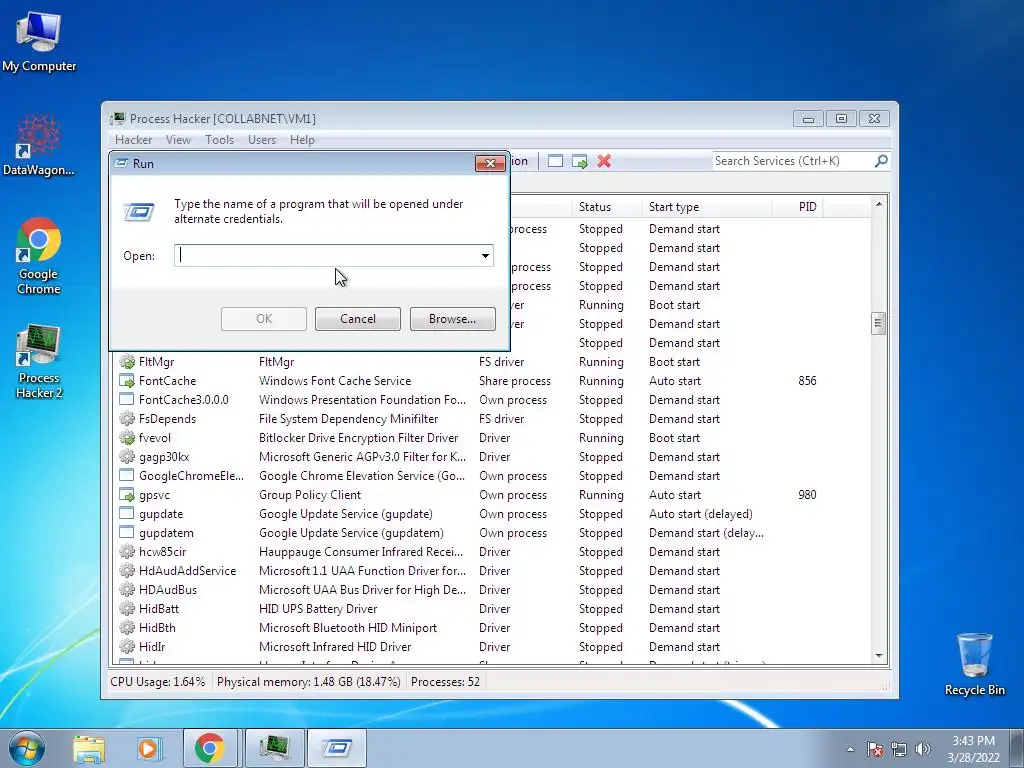Click the window icon of the gupdate service
This screenshot has height=768, width=1024.
(x=127, y=514)
